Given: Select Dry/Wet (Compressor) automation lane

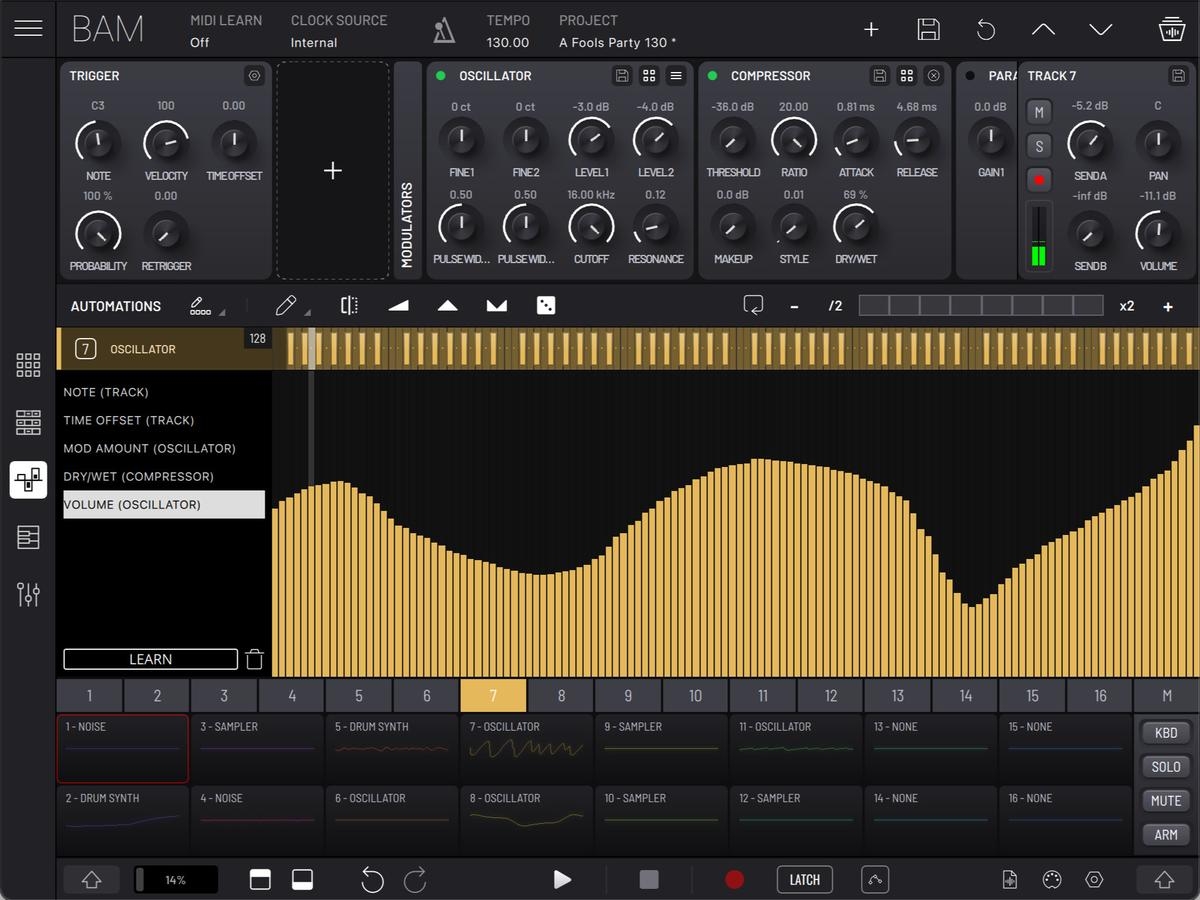Looking at the screenshot, I should pos(138,476).
